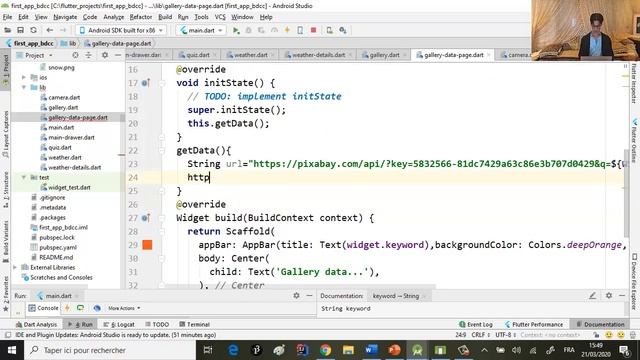Open the SDK Manager toolbar icon
This screenshot has height=360, width=640.
343,30
